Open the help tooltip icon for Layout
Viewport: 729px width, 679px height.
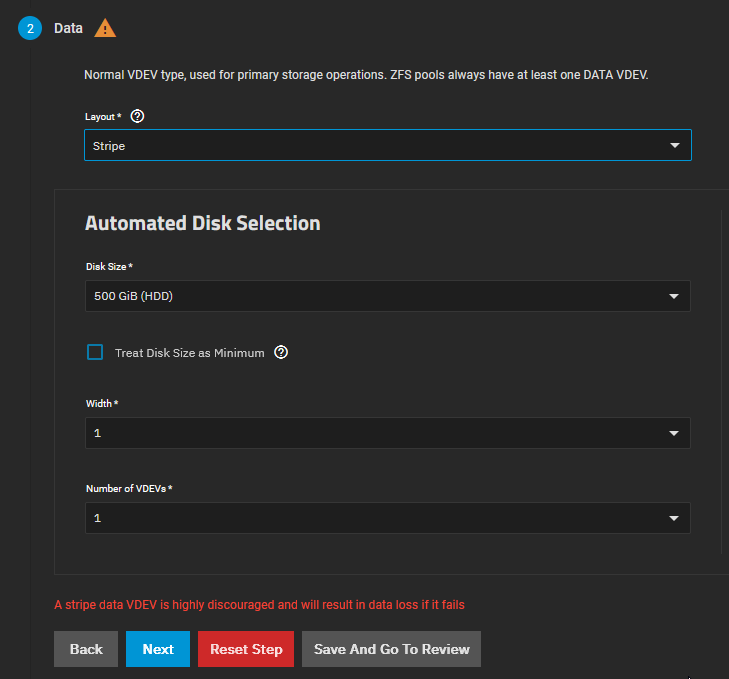pyautogui.click(x=138, y=116)
